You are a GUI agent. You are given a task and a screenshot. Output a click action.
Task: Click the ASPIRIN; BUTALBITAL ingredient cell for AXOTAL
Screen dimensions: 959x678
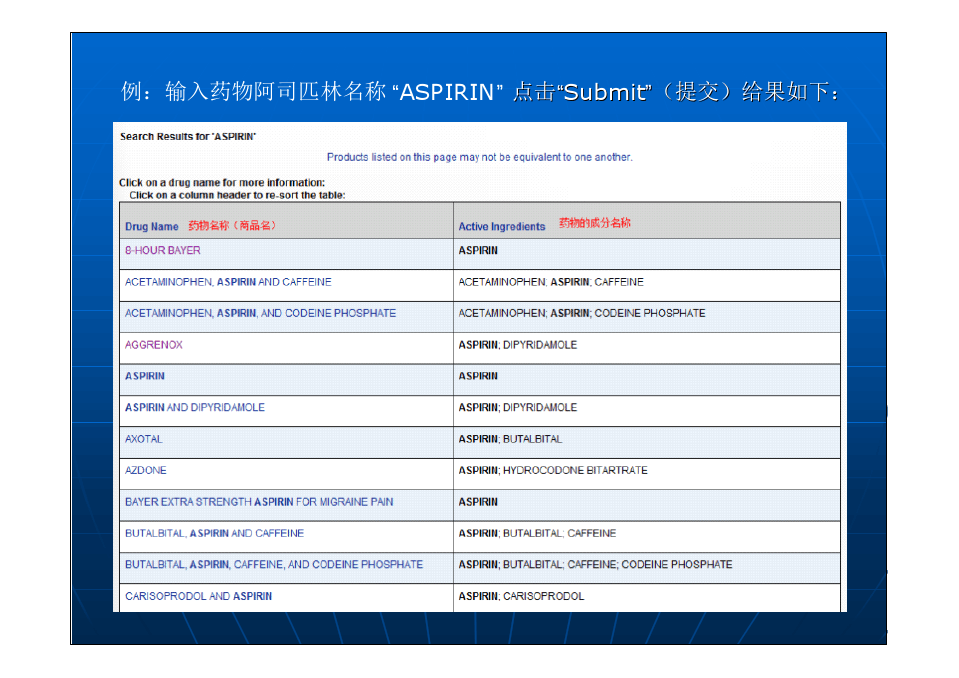click(x=510, y=439)
